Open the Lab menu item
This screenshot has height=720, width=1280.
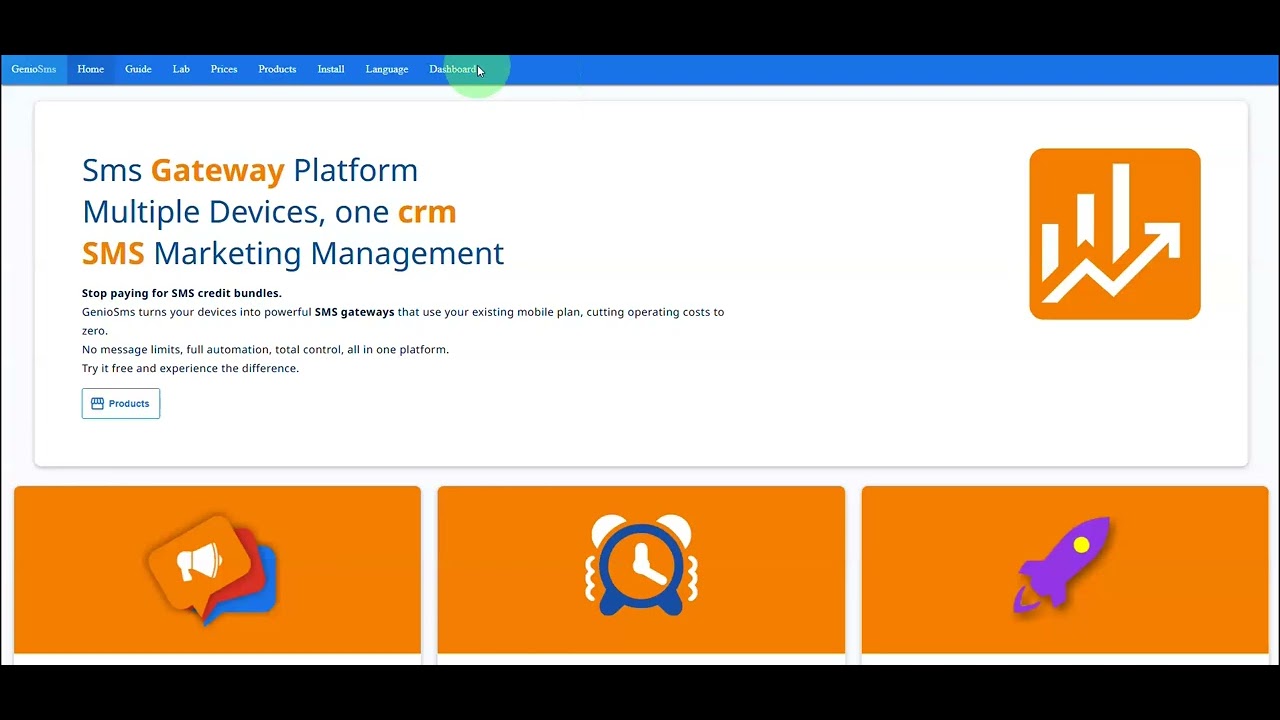click(181, 69)
